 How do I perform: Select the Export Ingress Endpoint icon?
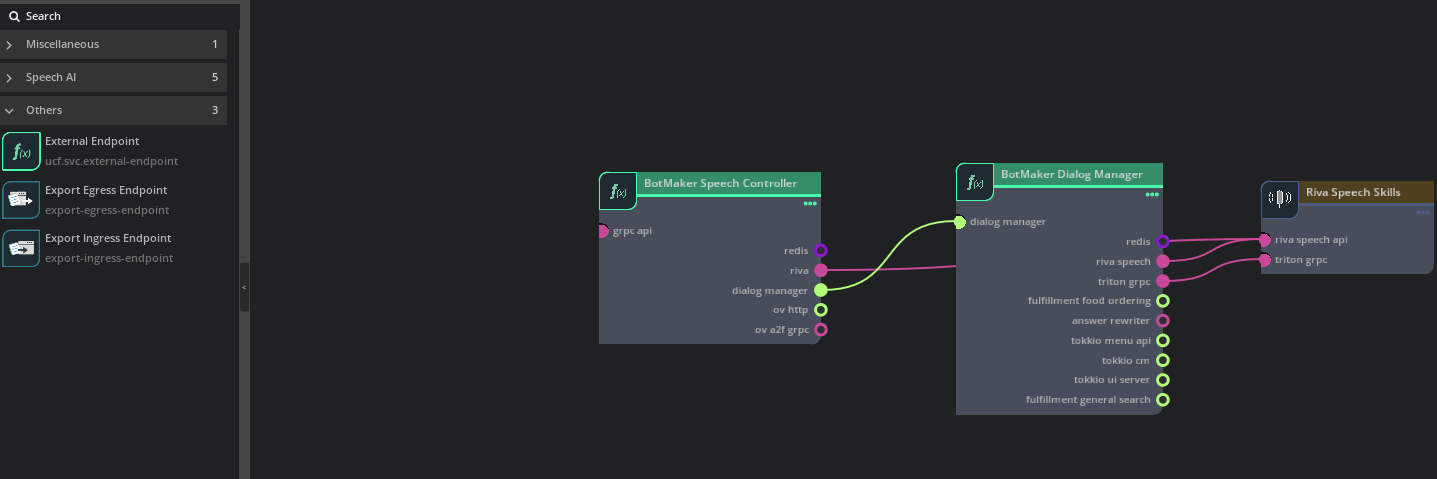[x=21, y=248]
